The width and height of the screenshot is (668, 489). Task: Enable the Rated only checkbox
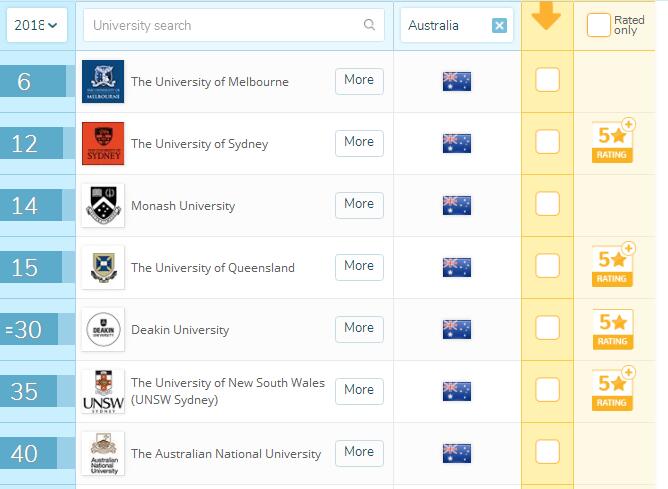pos(598,25)
